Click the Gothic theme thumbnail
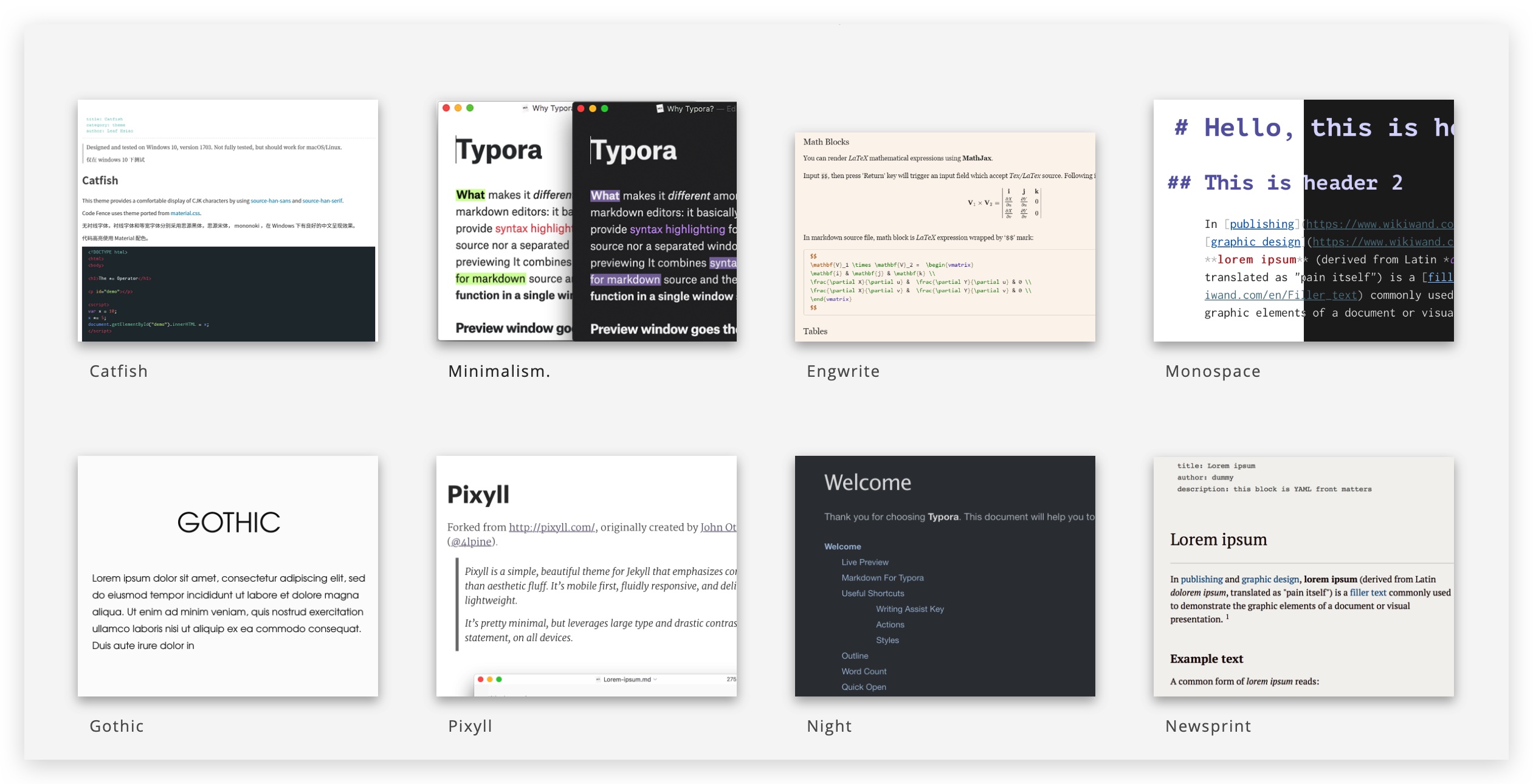This screenshot has width=1533, height=784. tap(227, 576)
